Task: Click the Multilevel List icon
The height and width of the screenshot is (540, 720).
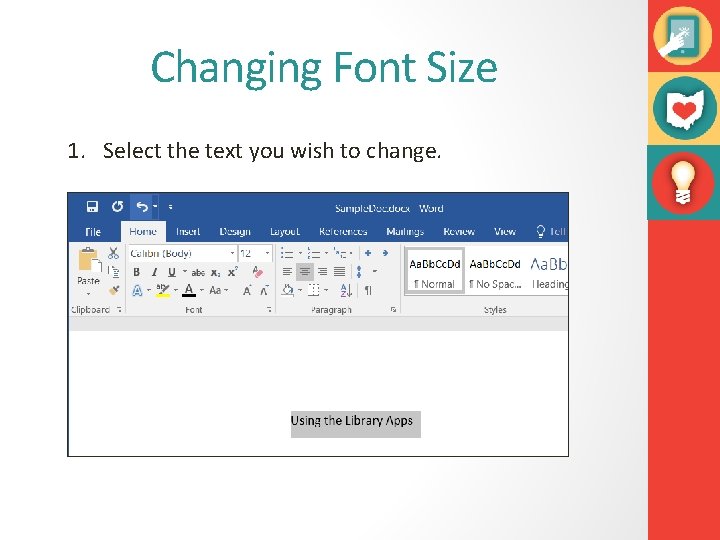Action: pyautogui.click(x=340, y=253)
